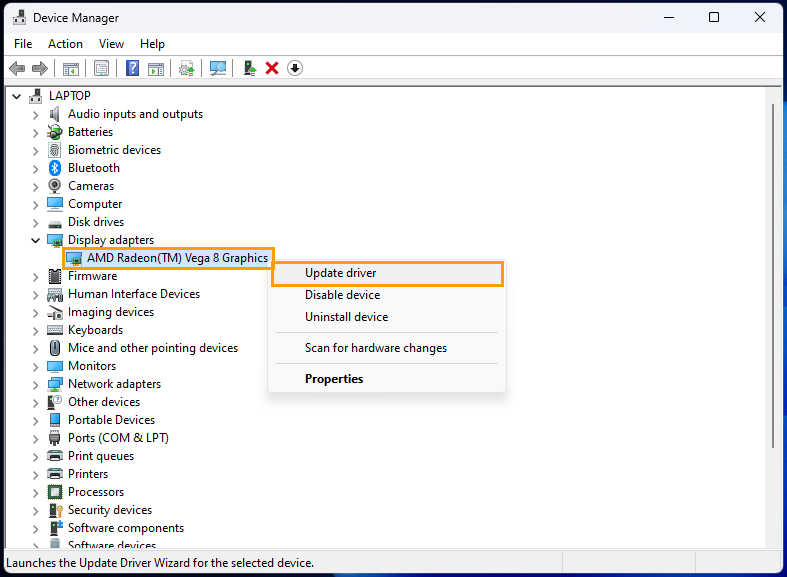
Task: Click the Cameras webcam icon
Action: tap(55, 186)
